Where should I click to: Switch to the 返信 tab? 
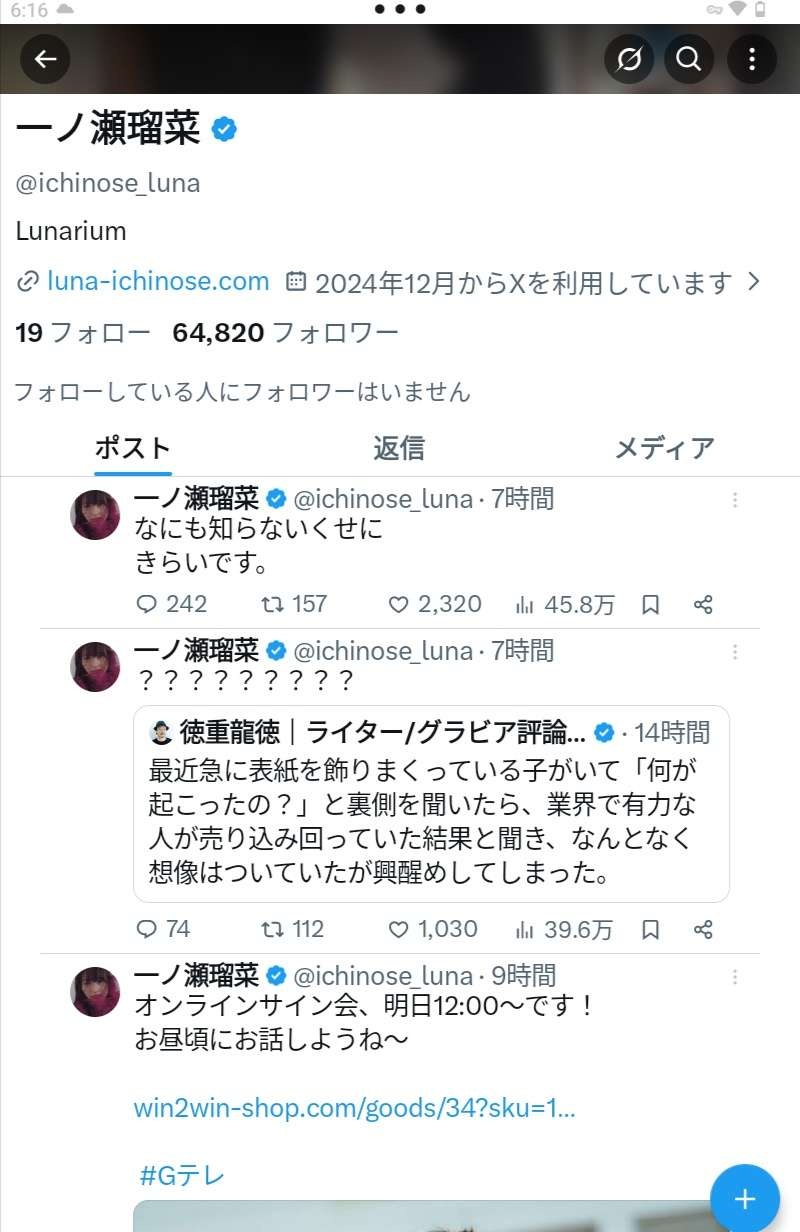click(398, 448)
